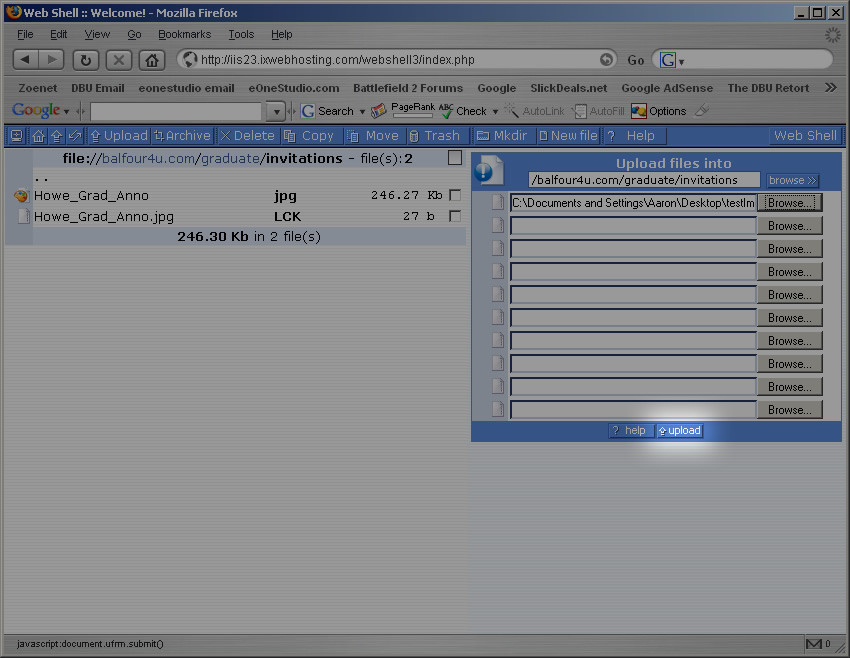
Task: Open the Tools menu
Action: [x=241, y=34]
